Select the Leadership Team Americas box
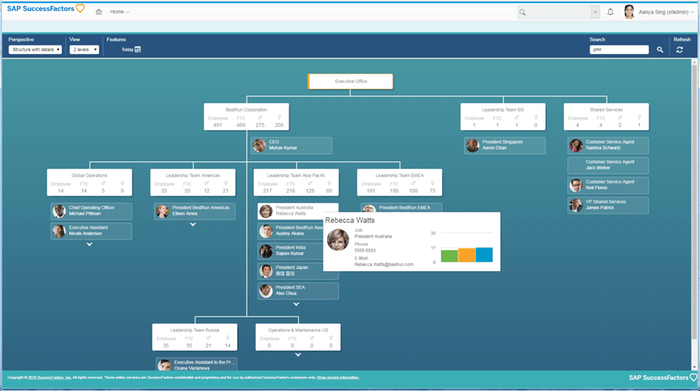The image size is (700, 391). [x=193, y=182]
